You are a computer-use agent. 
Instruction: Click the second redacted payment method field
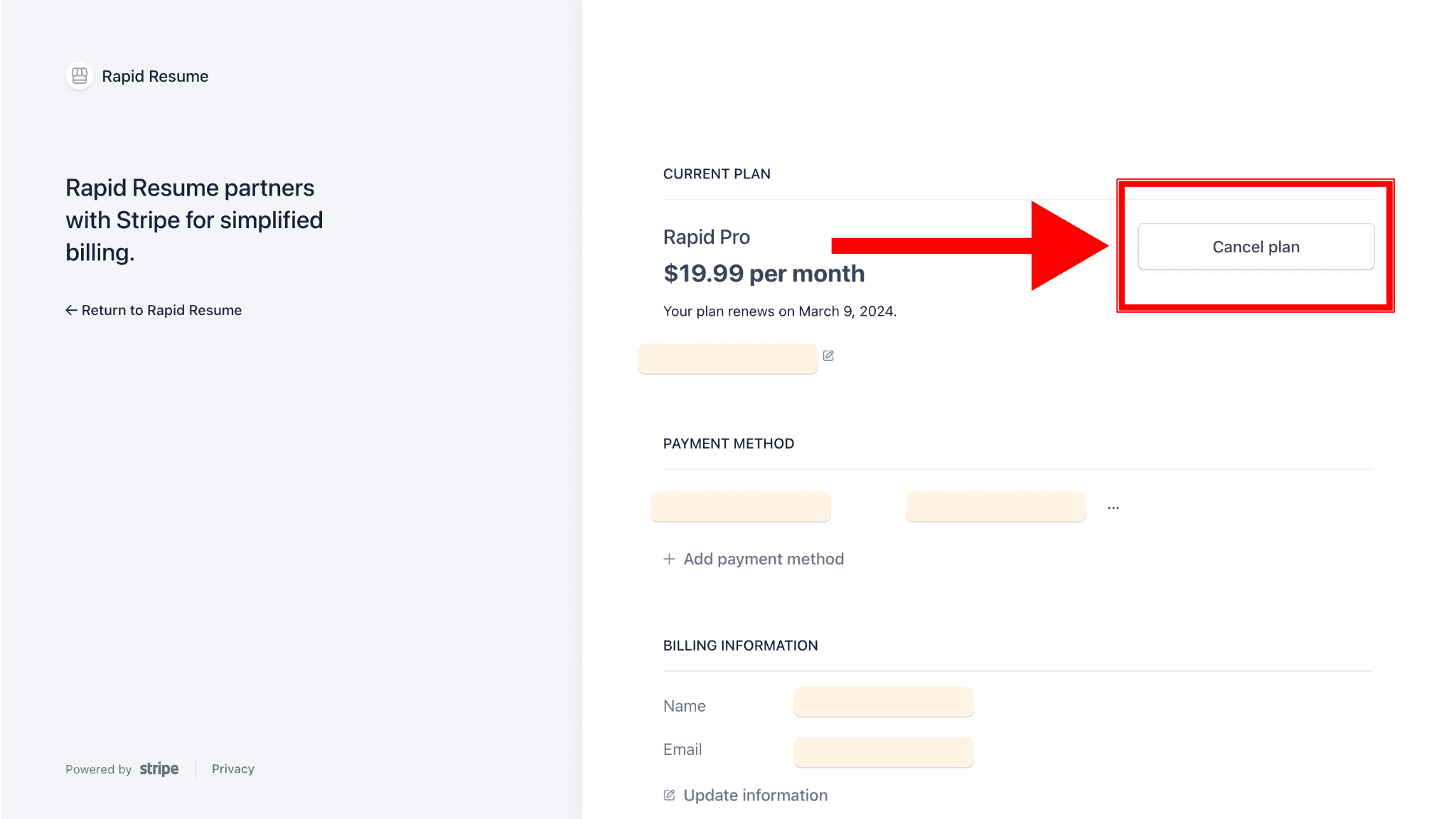[x=995, y=507]
